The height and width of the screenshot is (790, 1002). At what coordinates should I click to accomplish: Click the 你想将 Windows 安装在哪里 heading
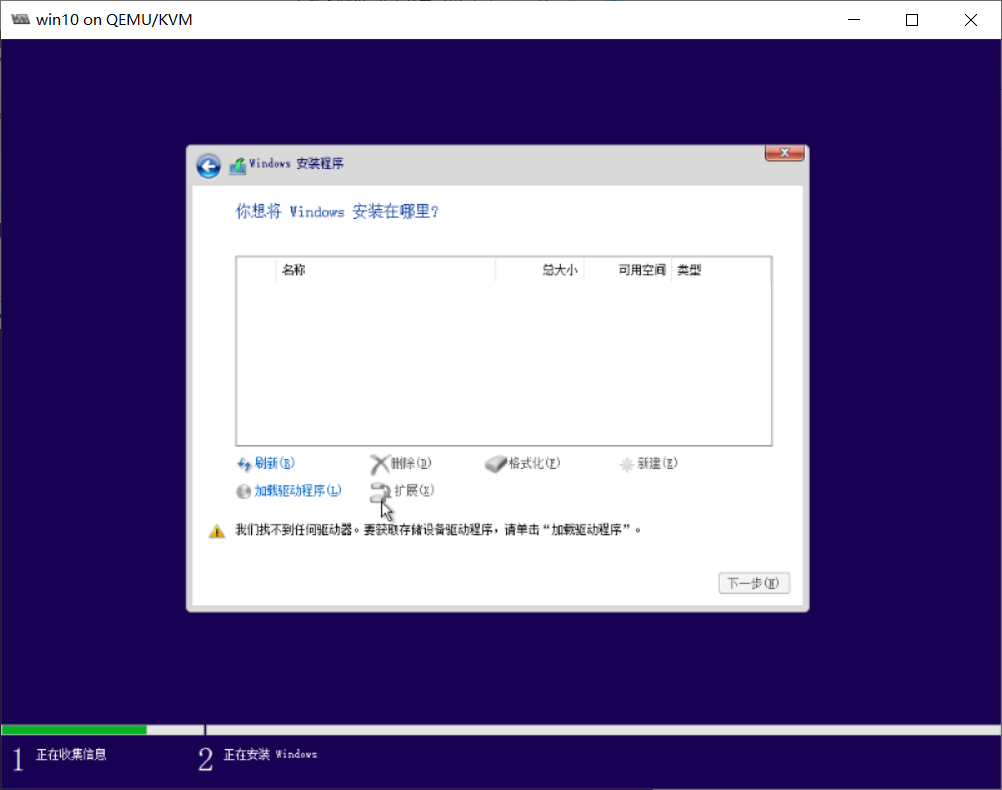coord(337,212)
